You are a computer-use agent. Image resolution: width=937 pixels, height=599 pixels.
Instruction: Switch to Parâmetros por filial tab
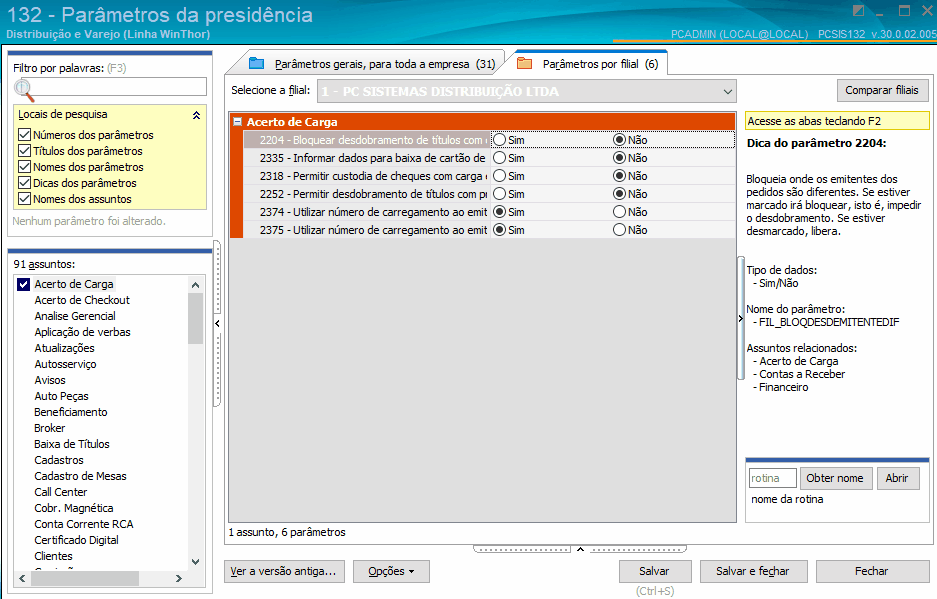tap(600, 64)
